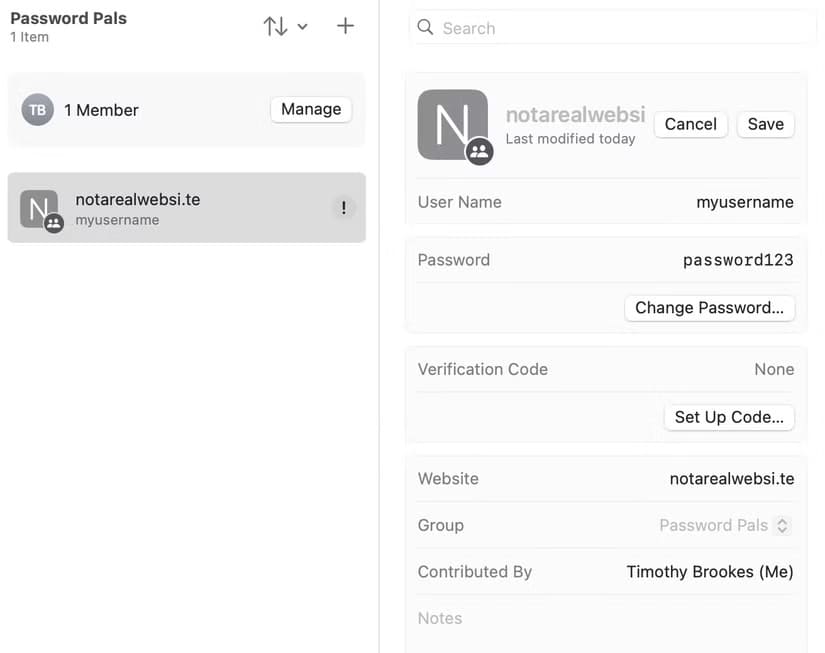
Task: Open Manage group members
Action: [x=311, y=109]
